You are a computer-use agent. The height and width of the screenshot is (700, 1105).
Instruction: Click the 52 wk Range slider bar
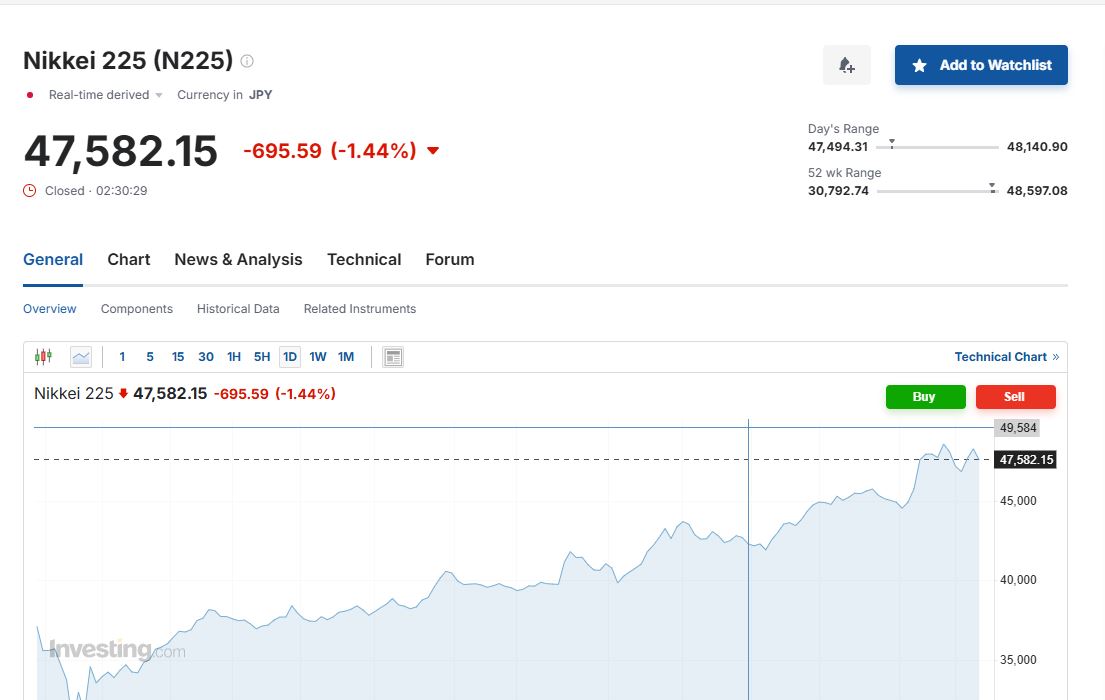pyautogui.click(x=937, y=191)
